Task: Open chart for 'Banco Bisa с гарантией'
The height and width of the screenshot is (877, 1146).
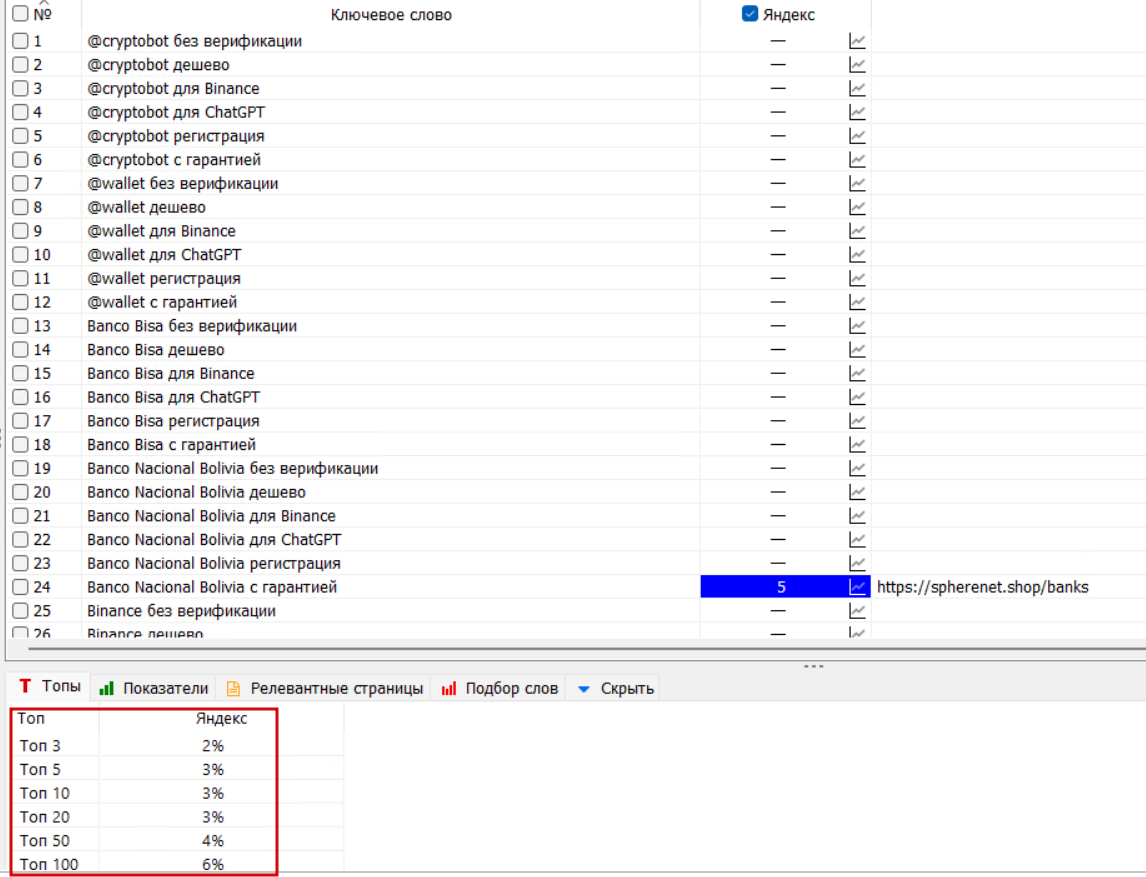Action: tap(857, 445)
